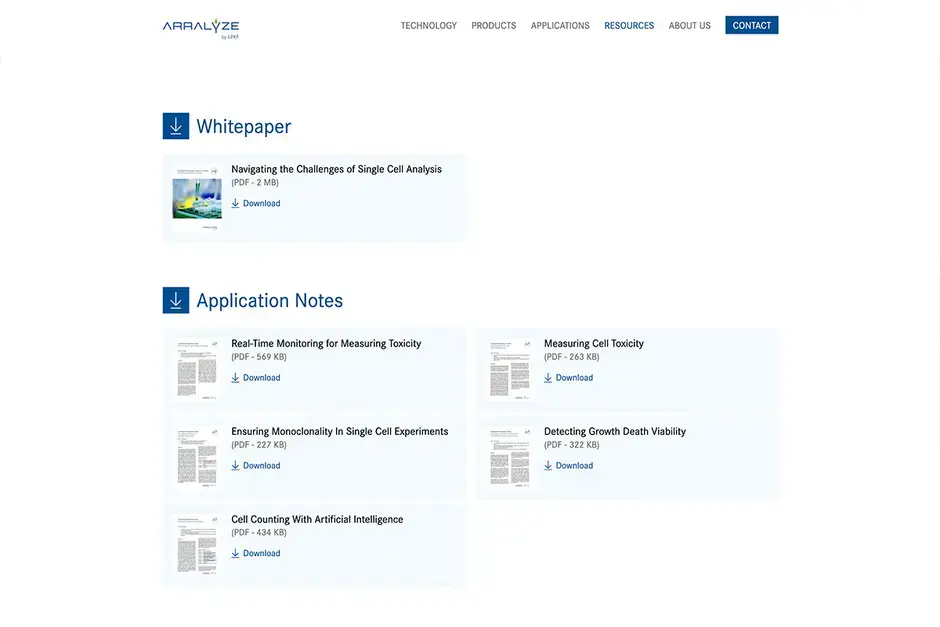Click the download arrow for Ensuring Monoclonality note
This screenshot has height=627, width=940.
click(235, 465)
